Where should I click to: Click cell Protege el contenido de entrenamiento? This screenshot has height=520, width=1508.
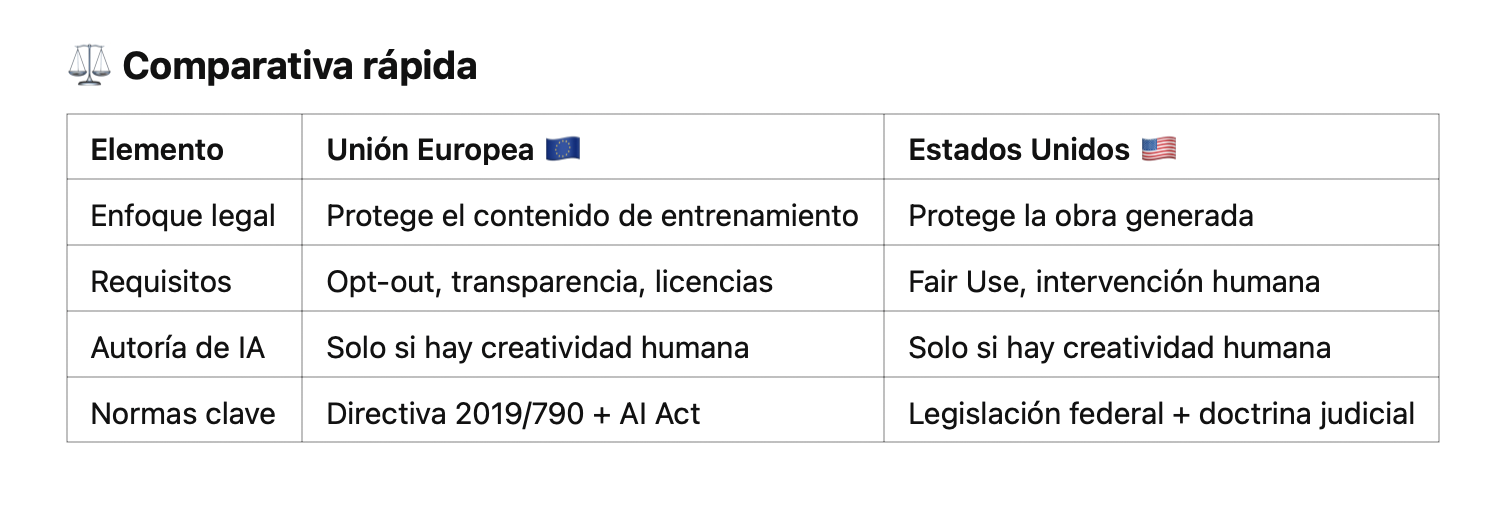593,216
